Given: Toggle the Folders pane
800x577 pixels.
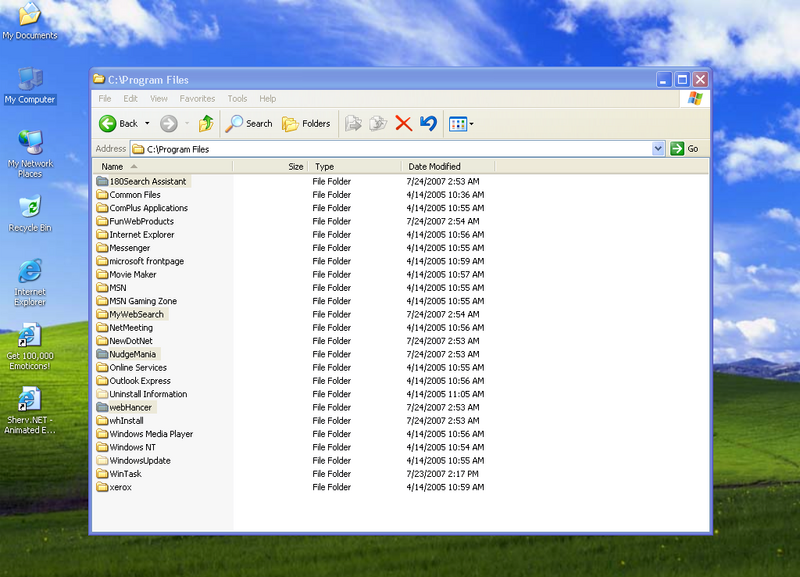Looking at the screenshot, I should (x=306, y=123).
